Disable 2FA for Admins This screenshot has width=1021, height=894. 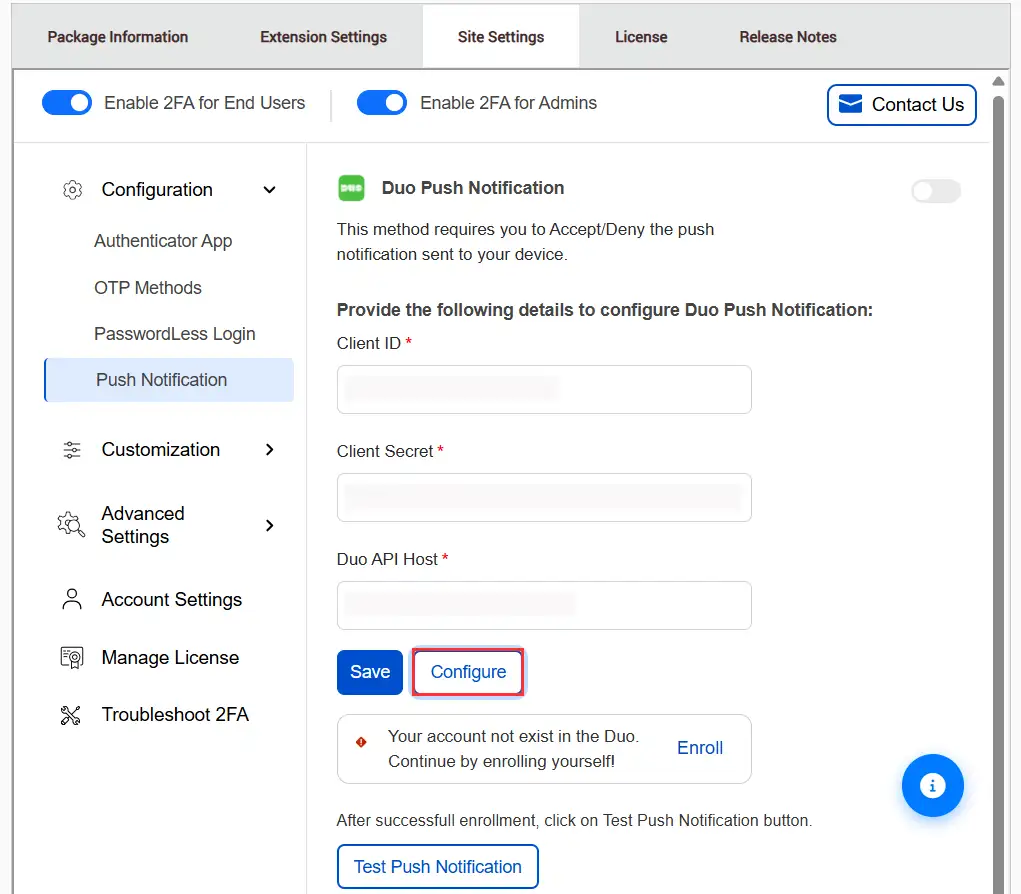coord(381,102)
